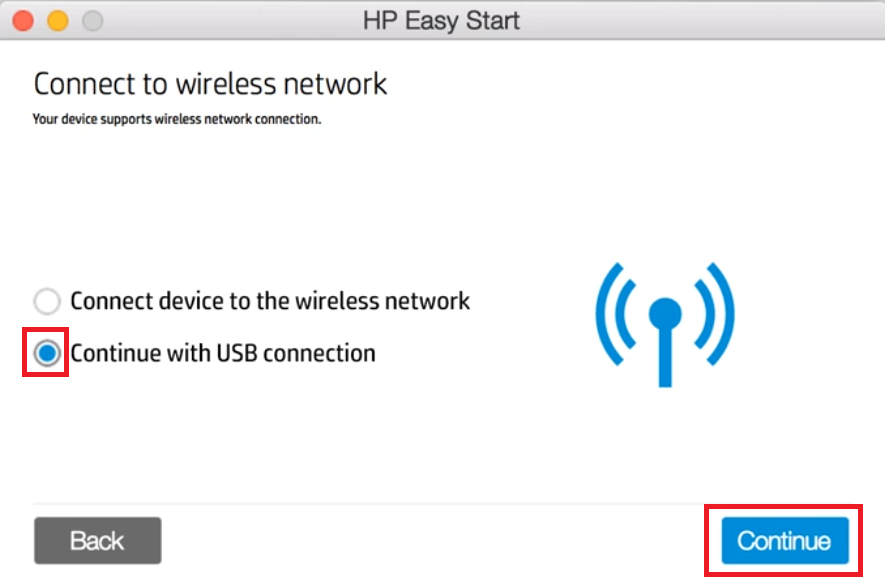This screenshot has width=885, height=588.
Task: Select the Connect device to wireless network radio button
Action: [x=47, y=301]
